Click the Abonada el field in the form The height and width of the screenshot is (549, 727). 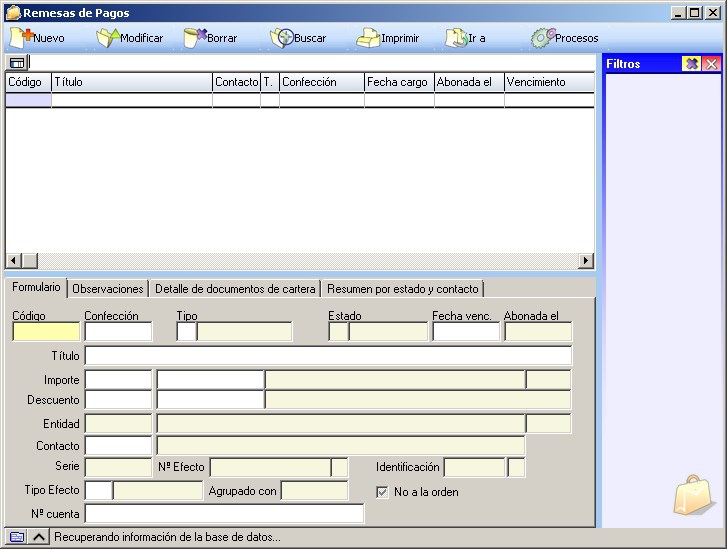[x=538, y=332]
